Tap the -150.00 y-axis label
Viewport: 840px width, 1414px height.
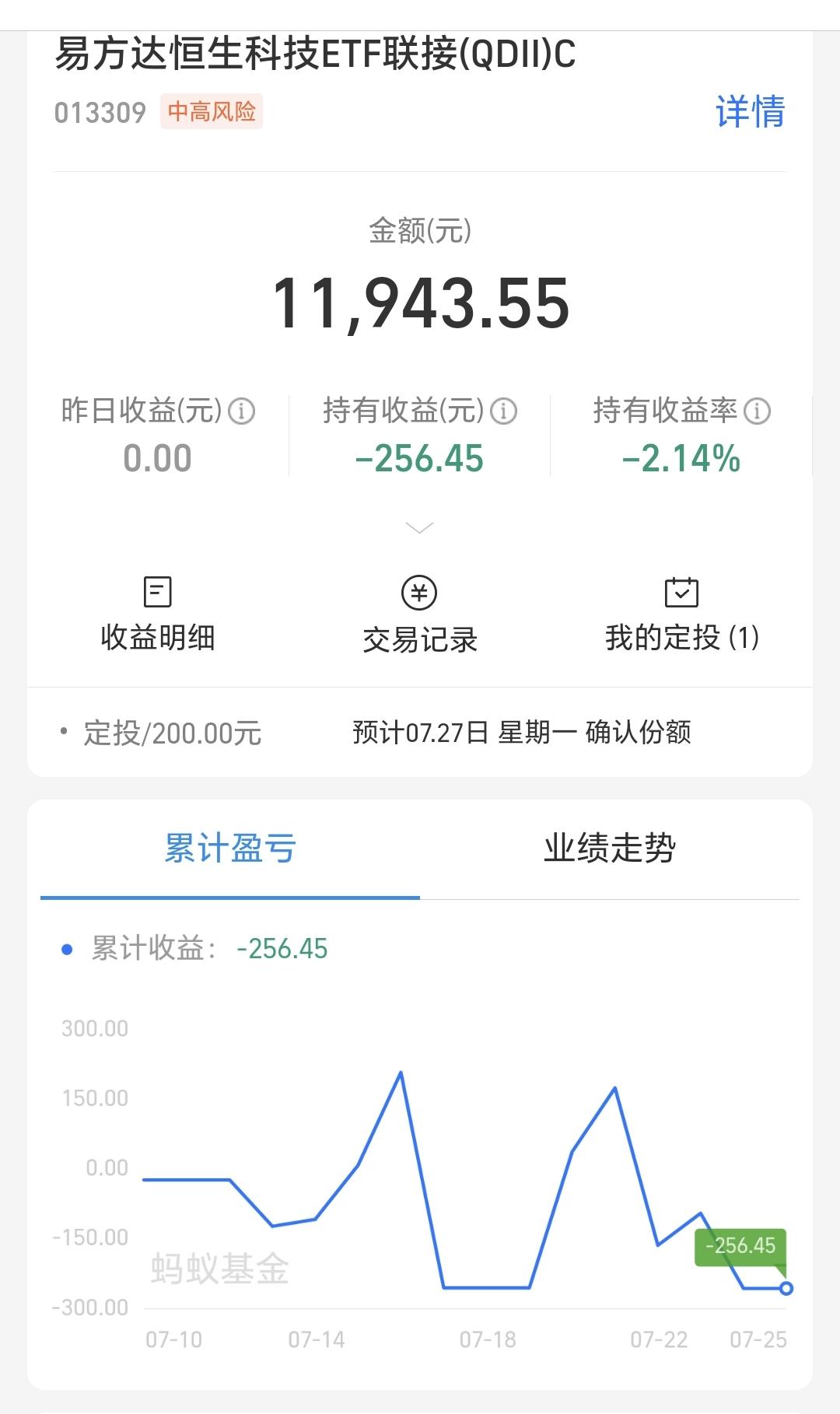90,1237
